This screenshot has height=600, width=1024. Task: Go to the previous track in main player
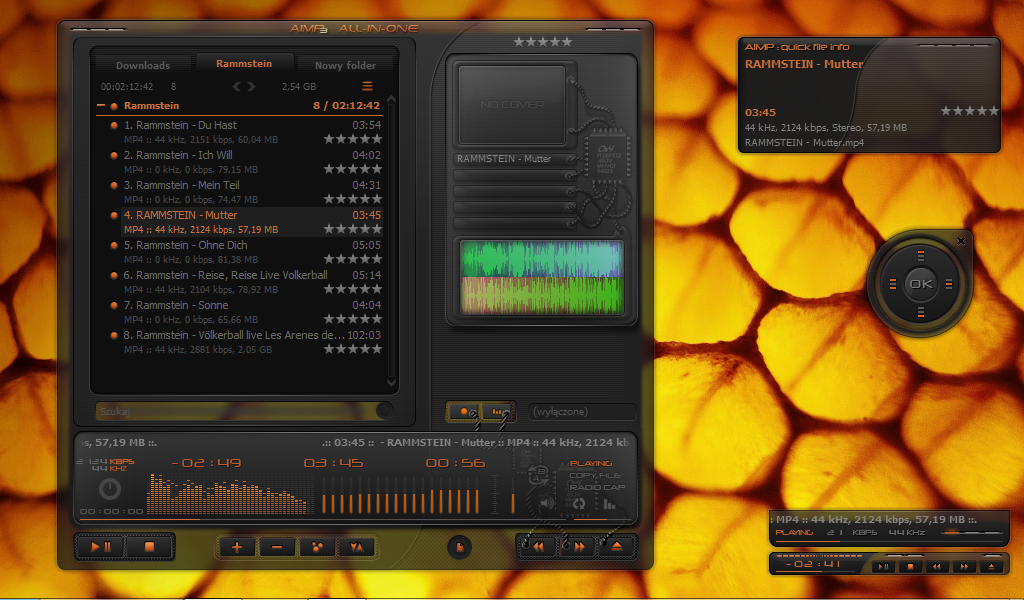539,546
